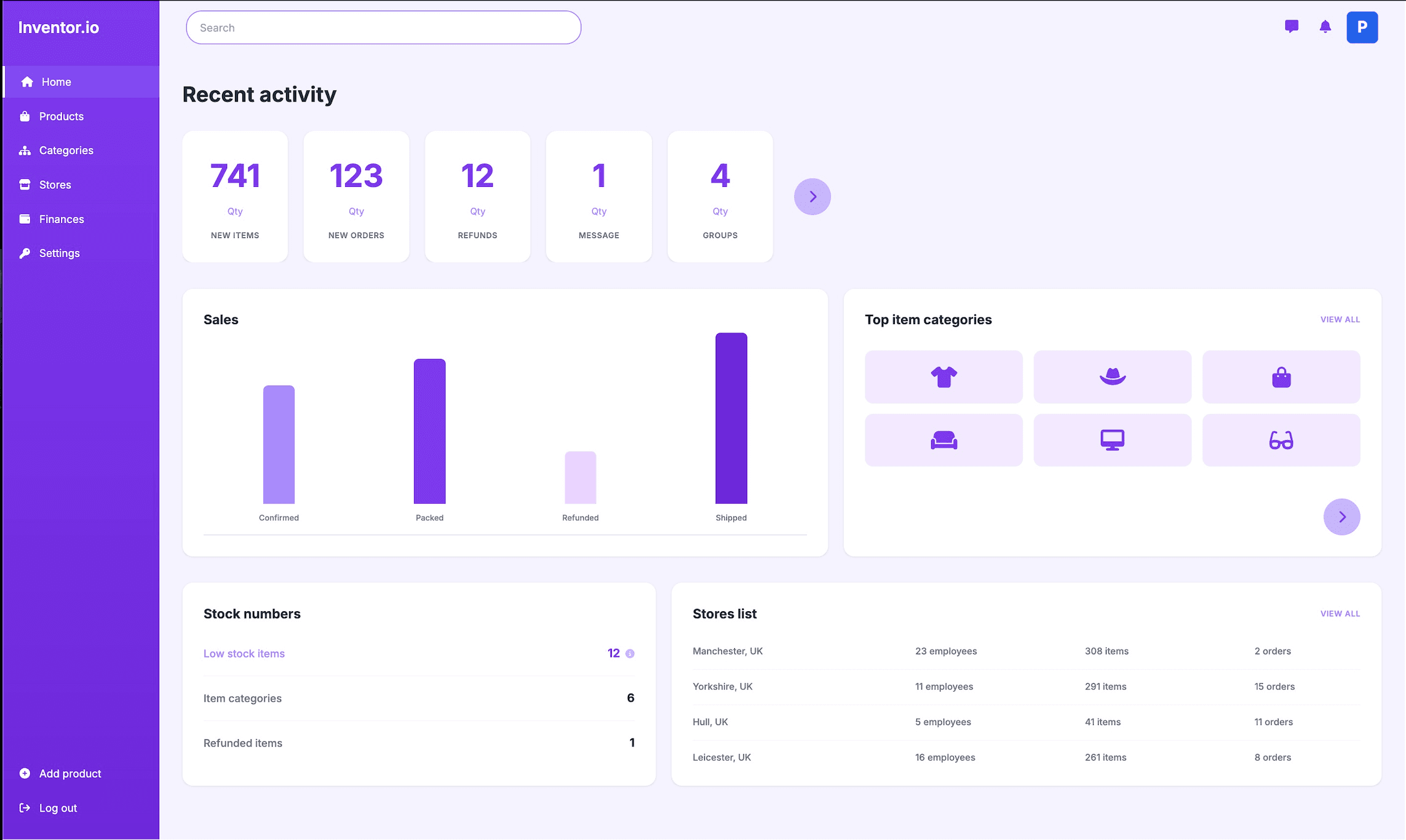Image resolution: width=1406 pixels, height=840 pixels.
Task: Focus the Search input field
Action: tap(383, 28)
